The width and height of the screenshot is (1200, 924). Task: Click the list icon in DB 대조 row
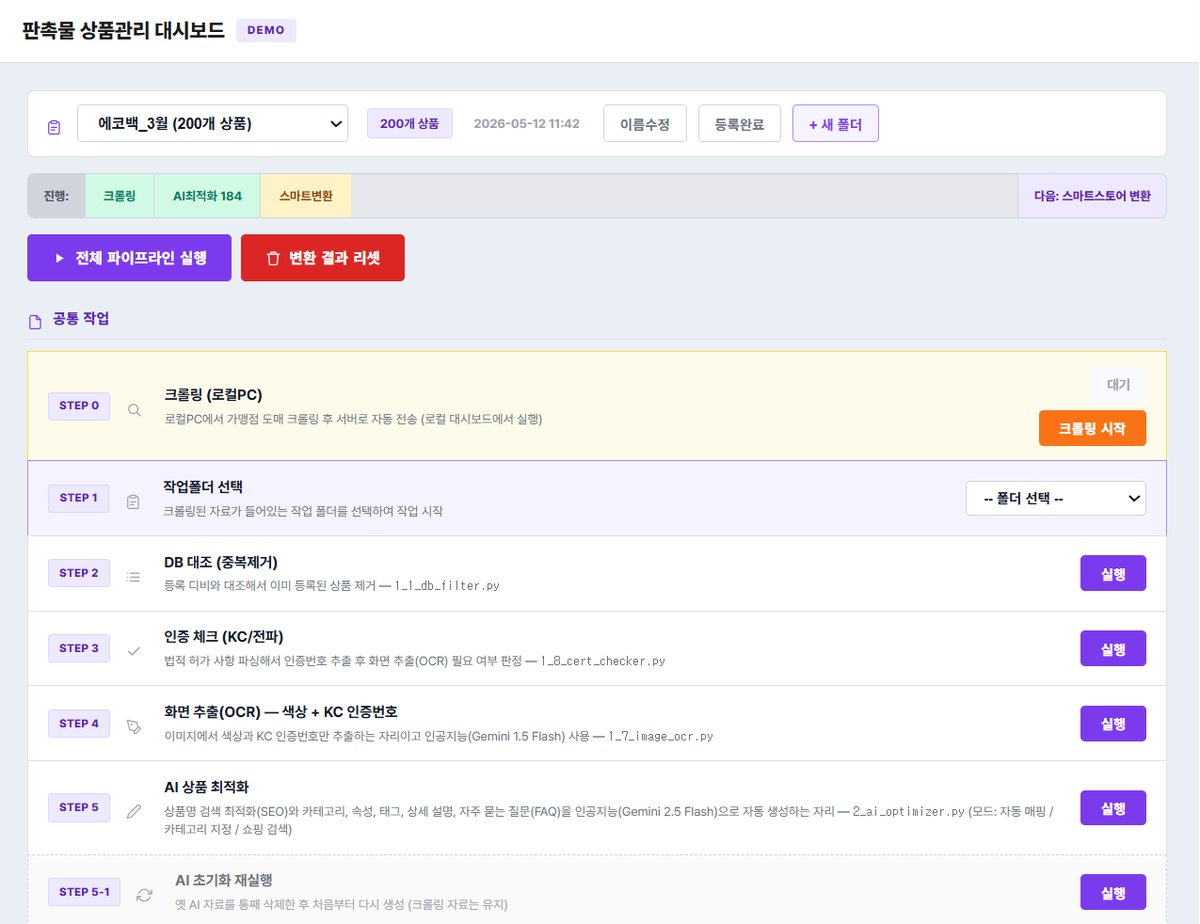(134, 577)
